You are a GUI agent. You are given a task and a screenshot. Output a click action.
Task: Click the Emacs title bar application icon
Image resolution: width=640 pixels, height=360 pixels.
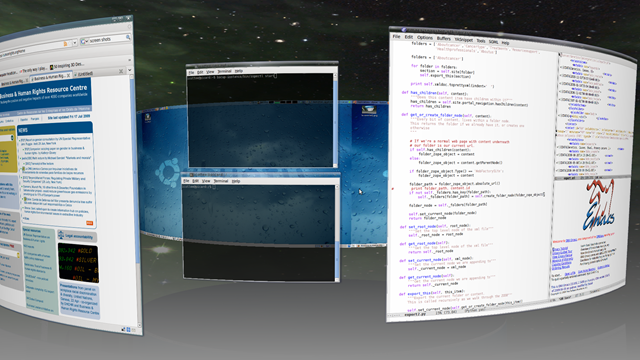coord(404,30)
